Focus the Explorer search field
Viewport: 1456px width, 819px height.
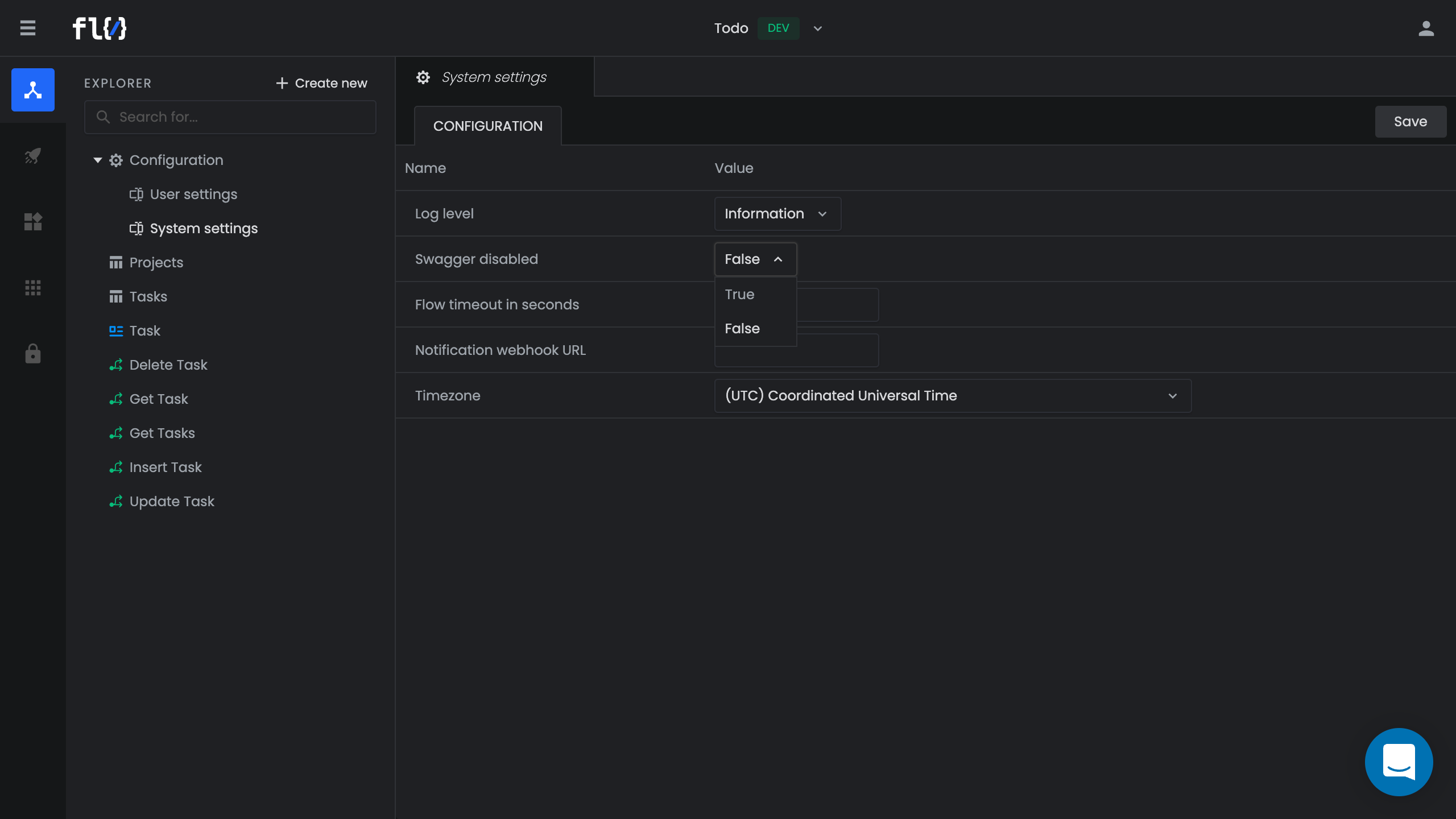(230, 117)
